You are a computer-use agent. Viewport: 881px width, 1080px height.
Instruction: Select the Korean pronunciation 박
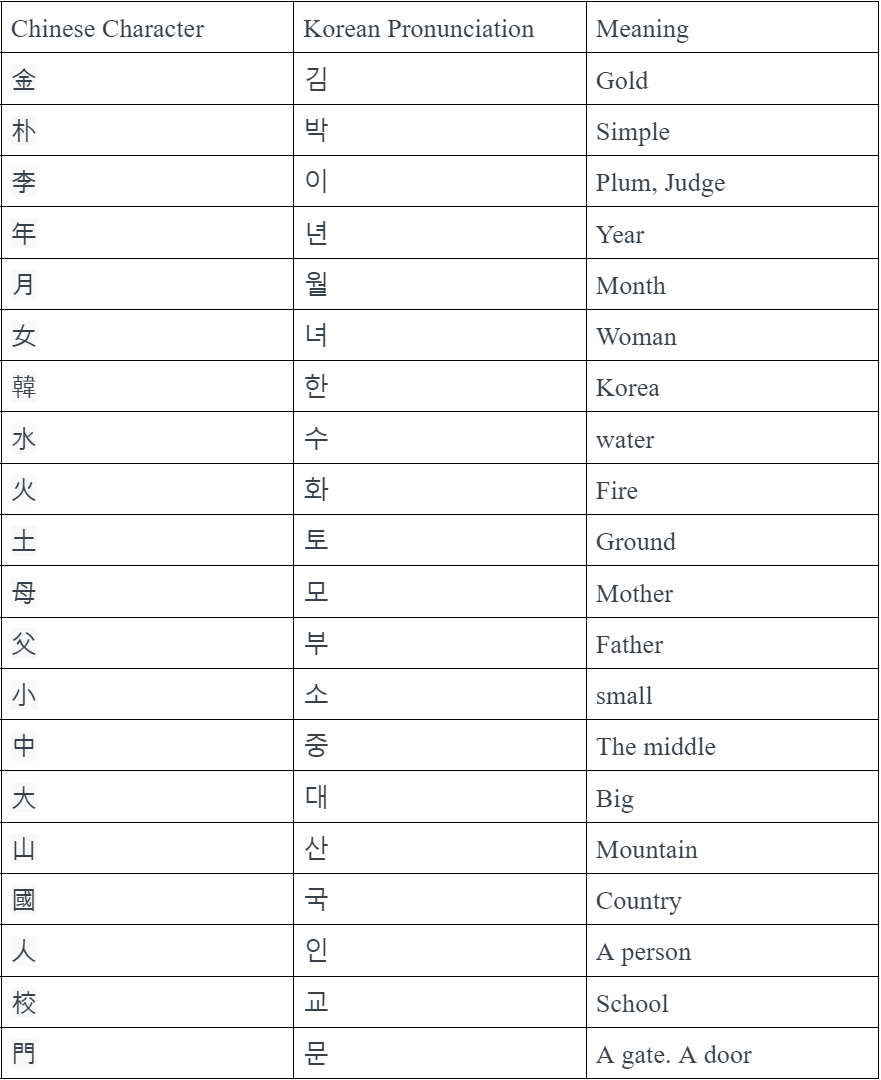(316, 131)
